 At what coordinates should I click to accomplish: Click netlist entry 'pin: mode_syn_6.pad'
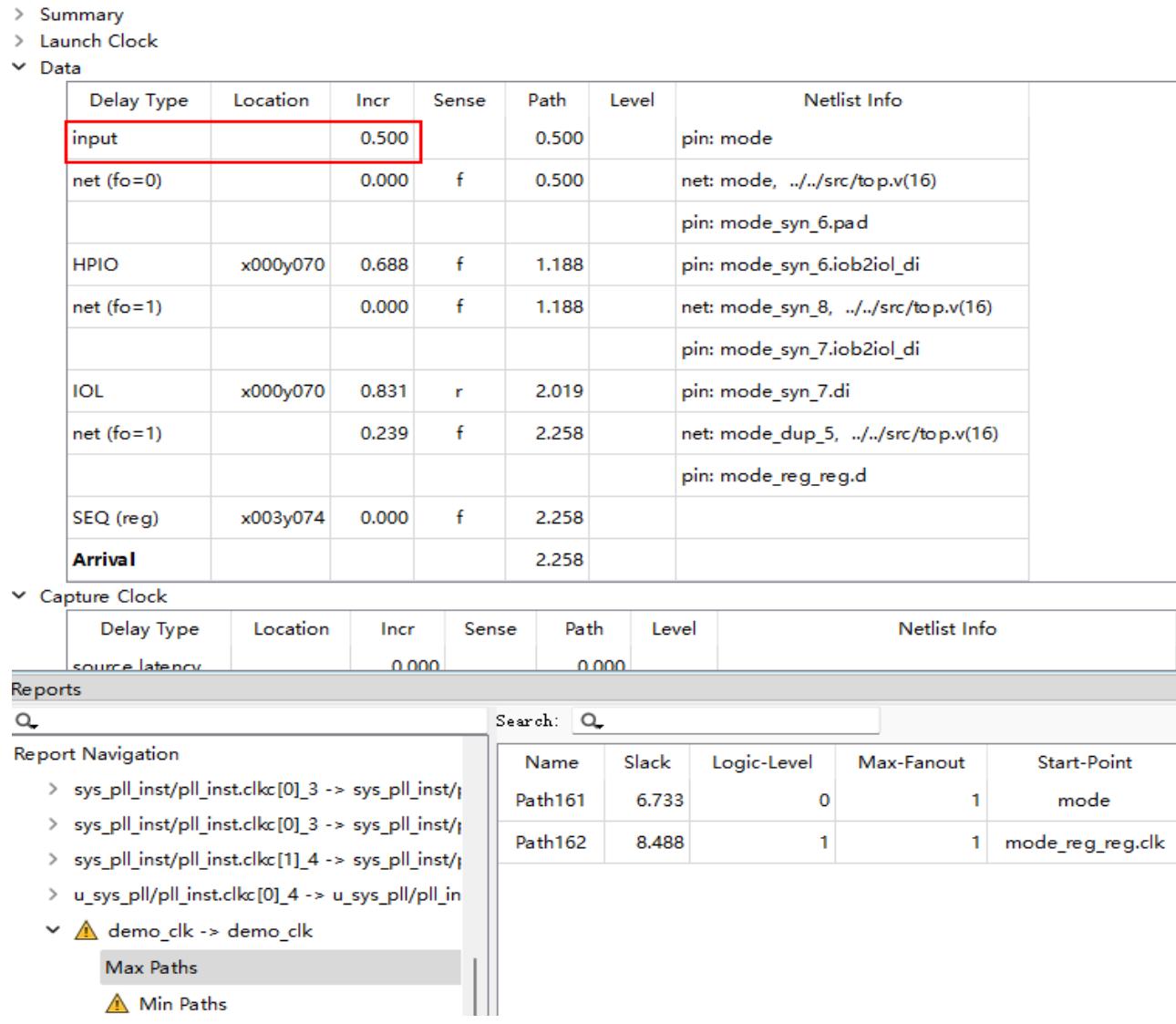coord(775,222)
